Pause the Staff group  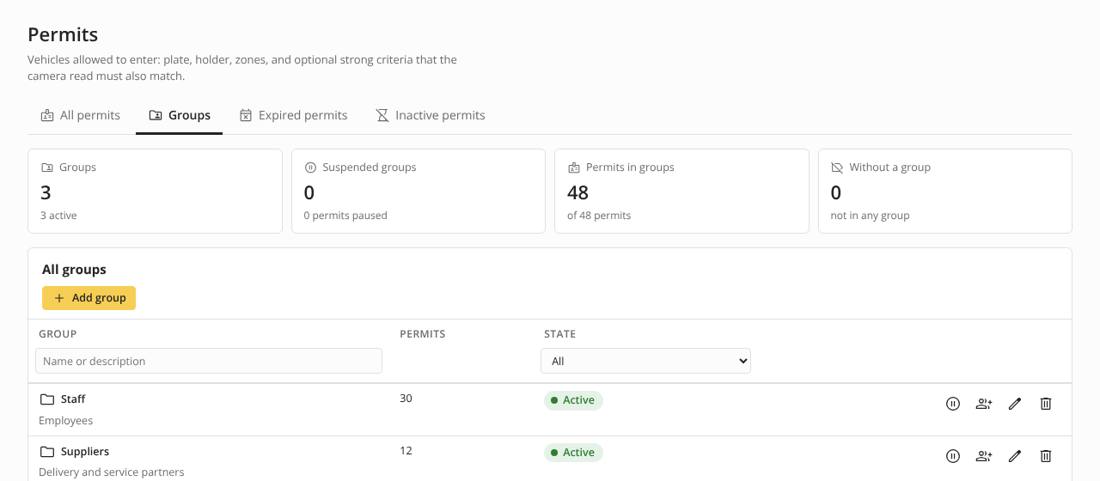952,404
